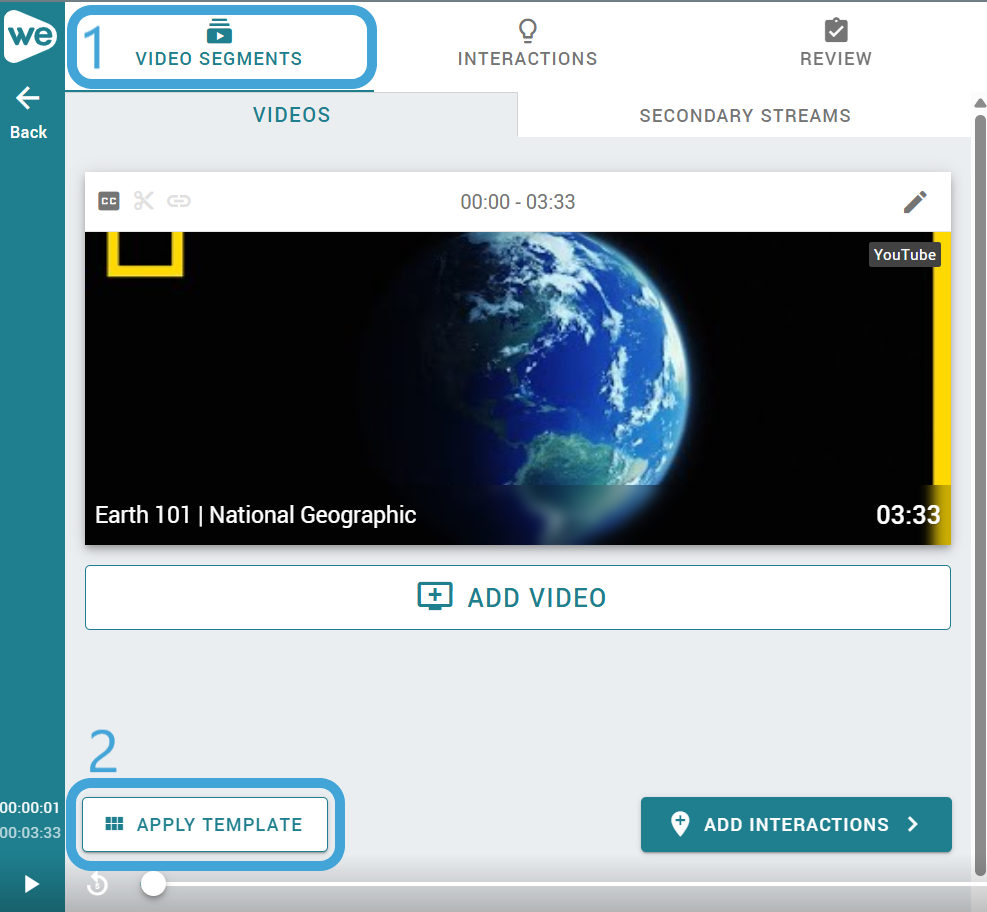
Task: Open the Earth 101 video thumbnail
Action: coord(517,388)
